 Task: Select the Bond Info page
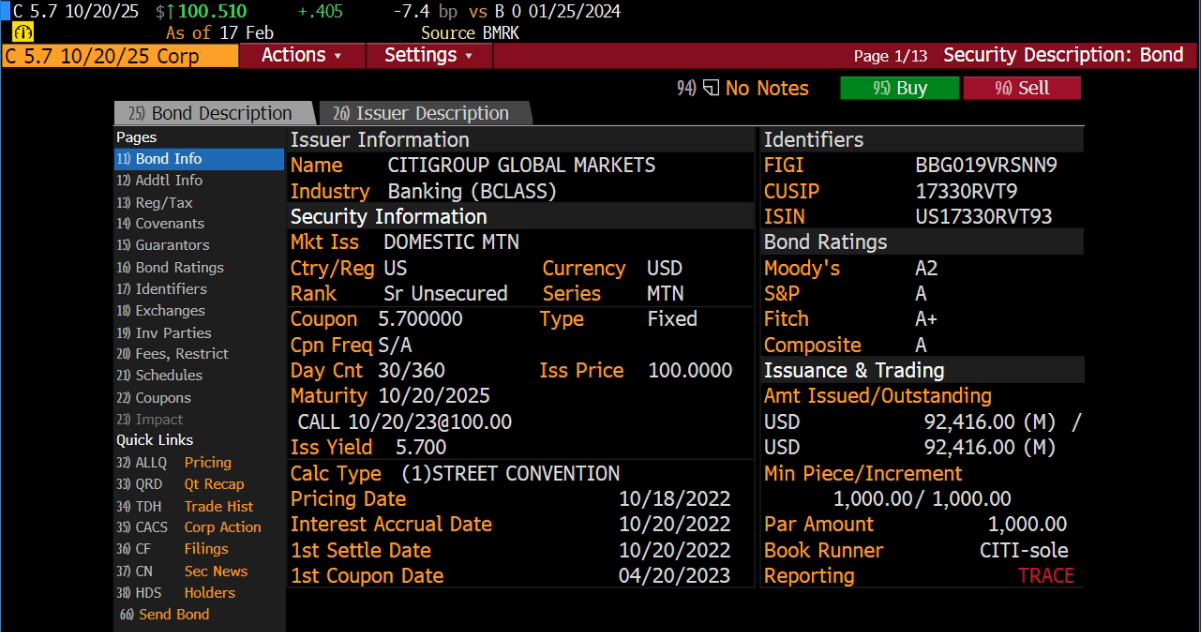click(x=199, y=159)
